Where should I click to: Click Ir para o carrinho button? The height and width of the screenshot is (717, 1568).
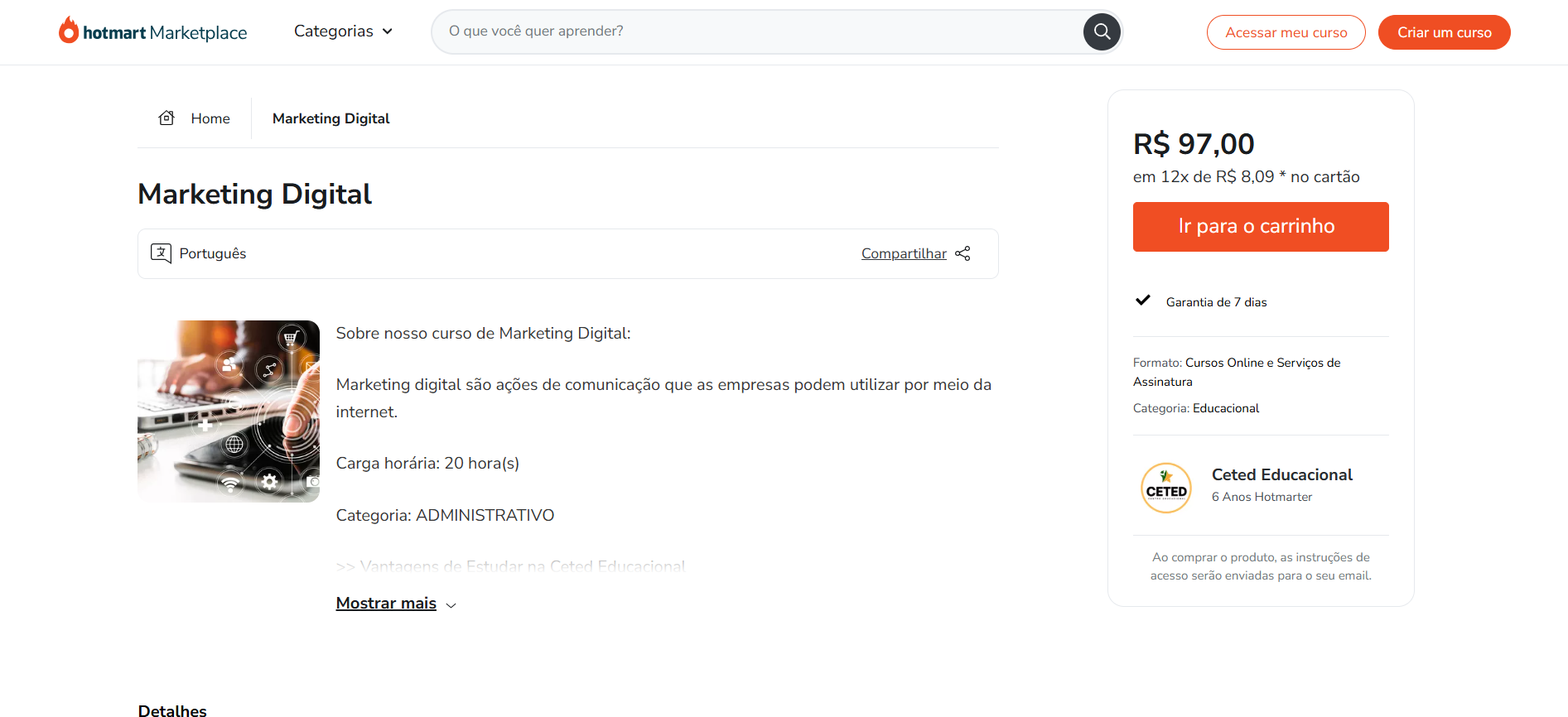click(x=1260, y=227)
